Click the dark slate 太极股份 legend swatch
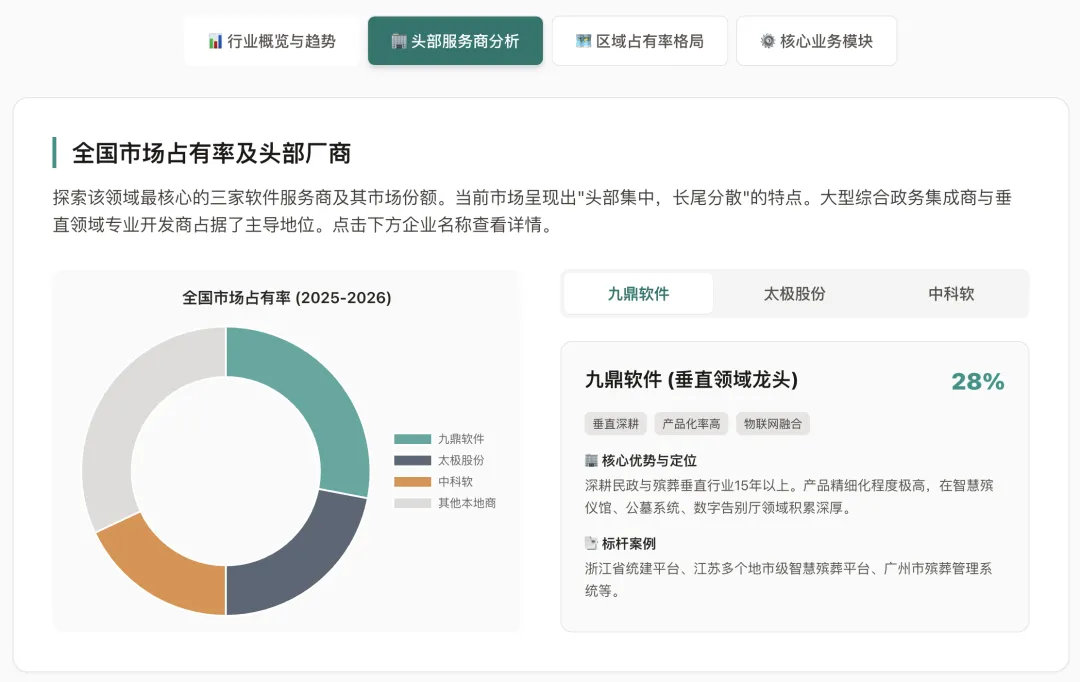The width and height of the screenshot is (1080, 682). 413,460
